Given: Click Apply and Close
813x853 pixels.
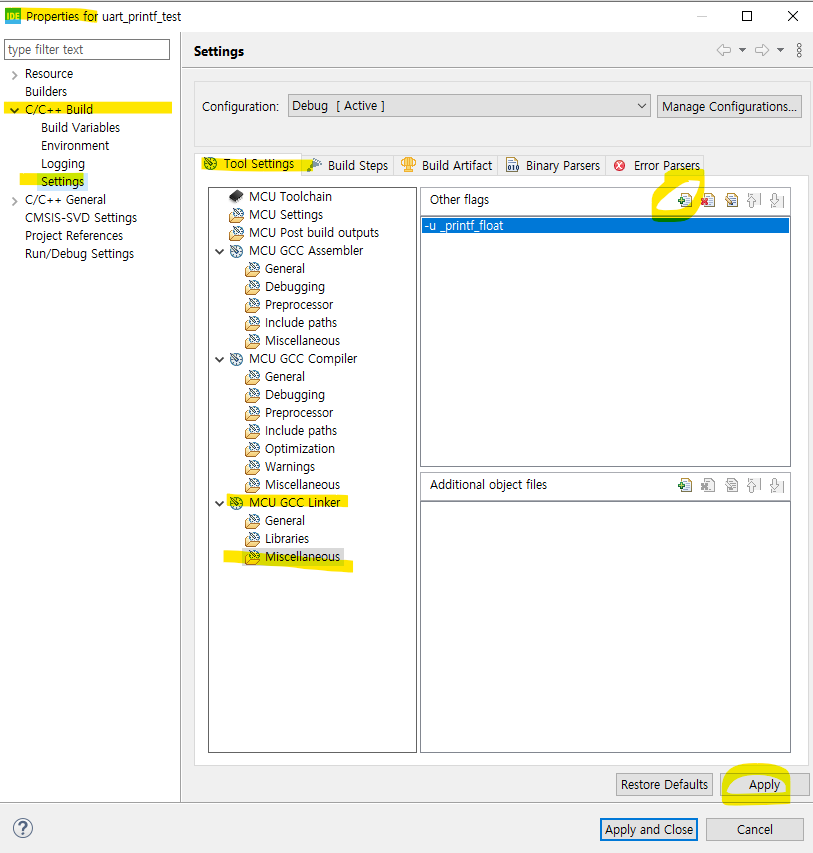Looking at the screenshot, I should [649, 829].
